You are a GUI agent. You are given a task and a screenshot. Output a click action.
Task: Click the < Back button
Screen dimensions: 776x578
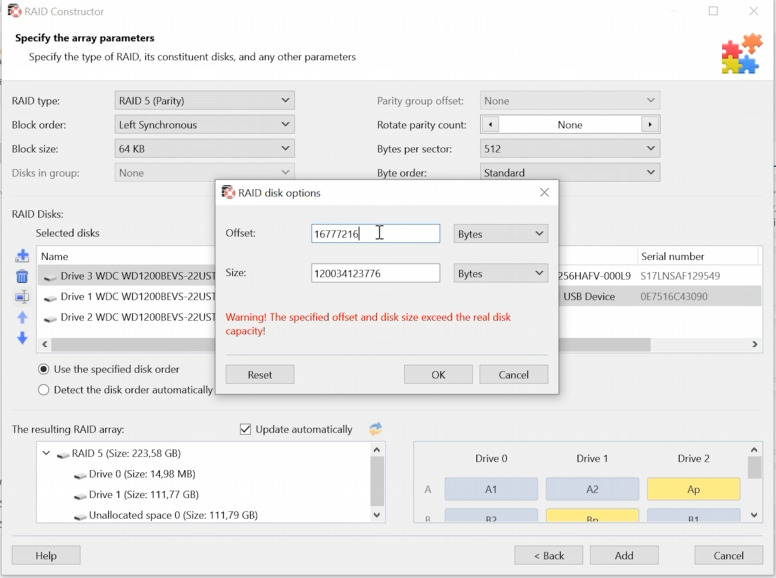(x=548, y=555)
